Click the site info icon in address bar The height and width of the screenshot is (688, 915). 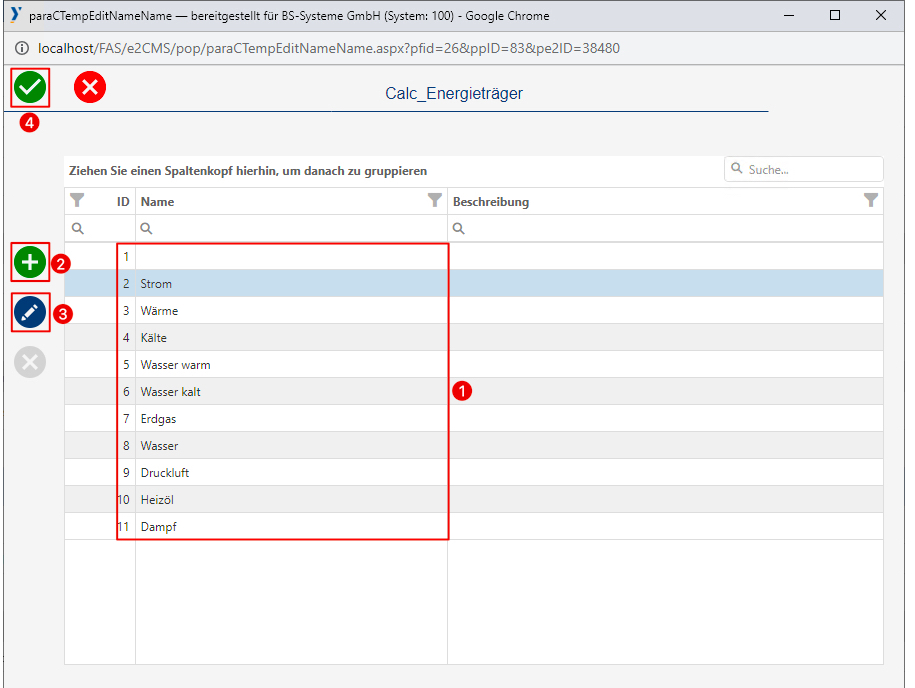22,48
